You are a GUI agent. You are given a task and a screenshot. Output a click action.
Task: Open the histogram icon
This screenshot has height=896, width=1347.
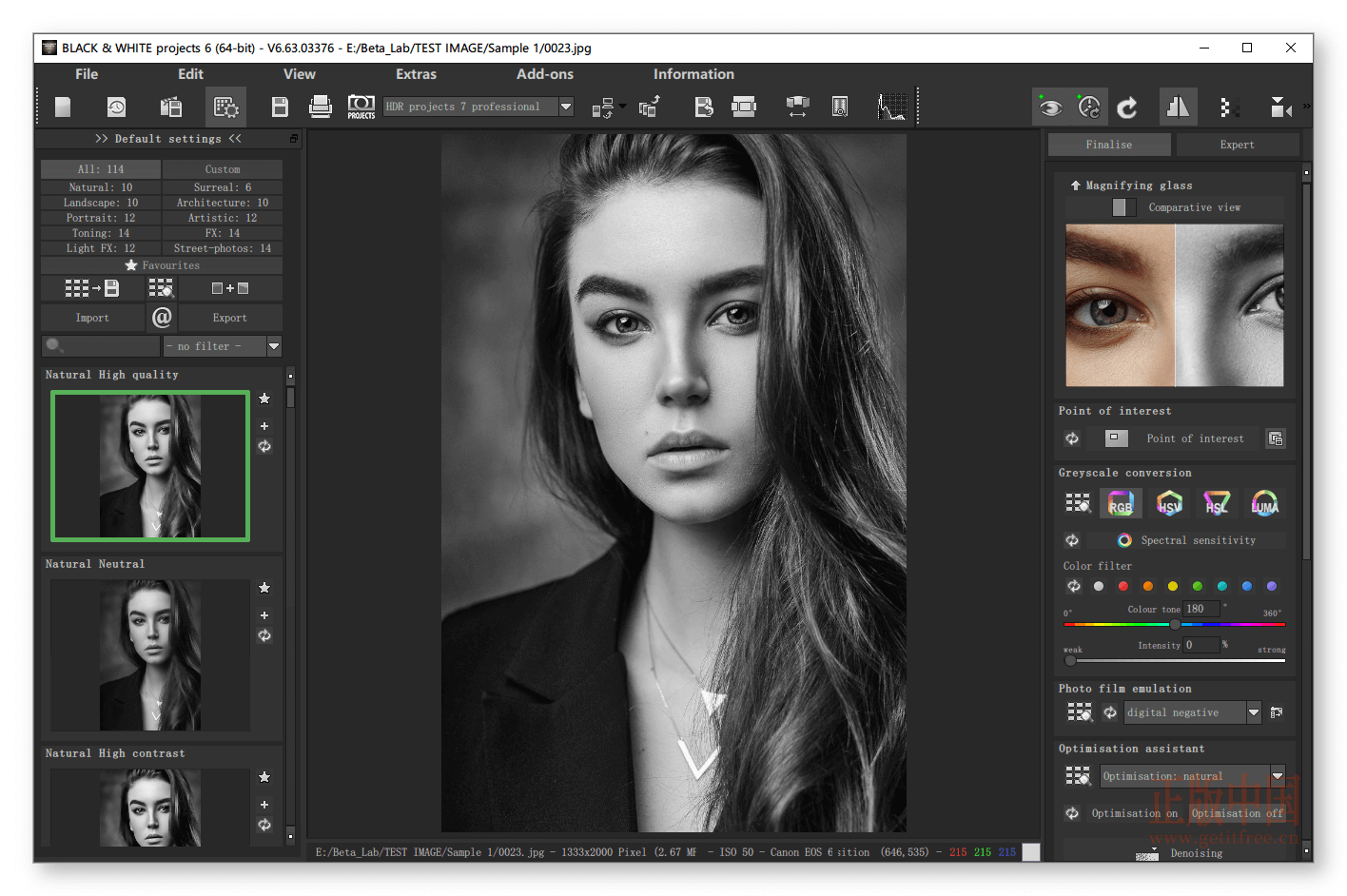tap(892, 107)
